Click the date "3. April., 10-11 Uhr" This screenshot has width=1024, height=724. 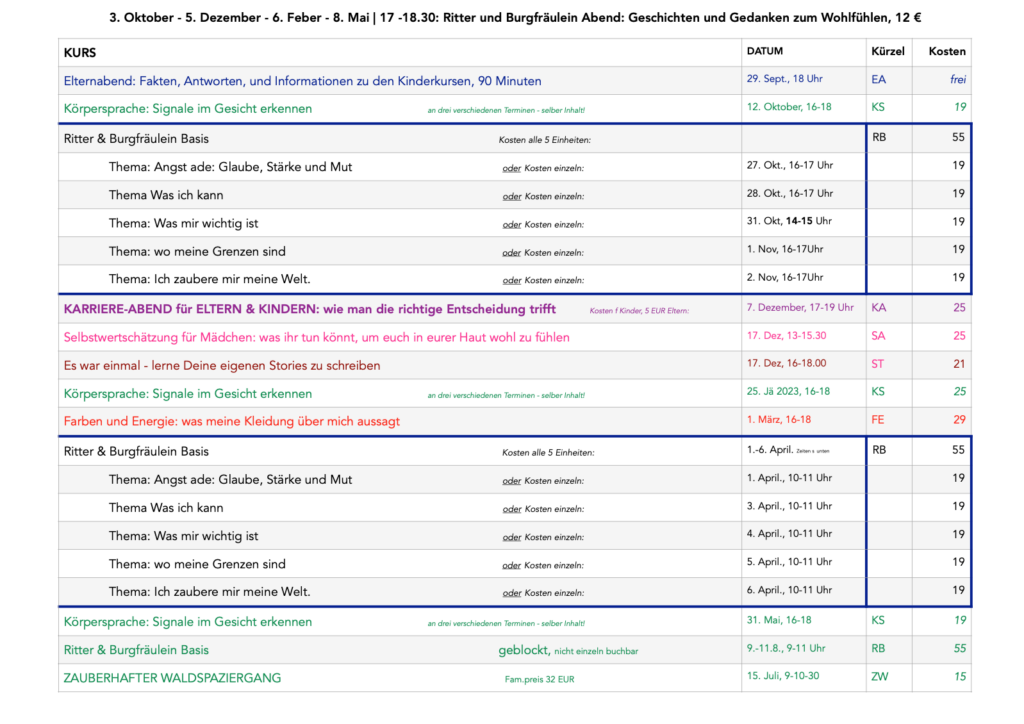(x=790, y=506)
